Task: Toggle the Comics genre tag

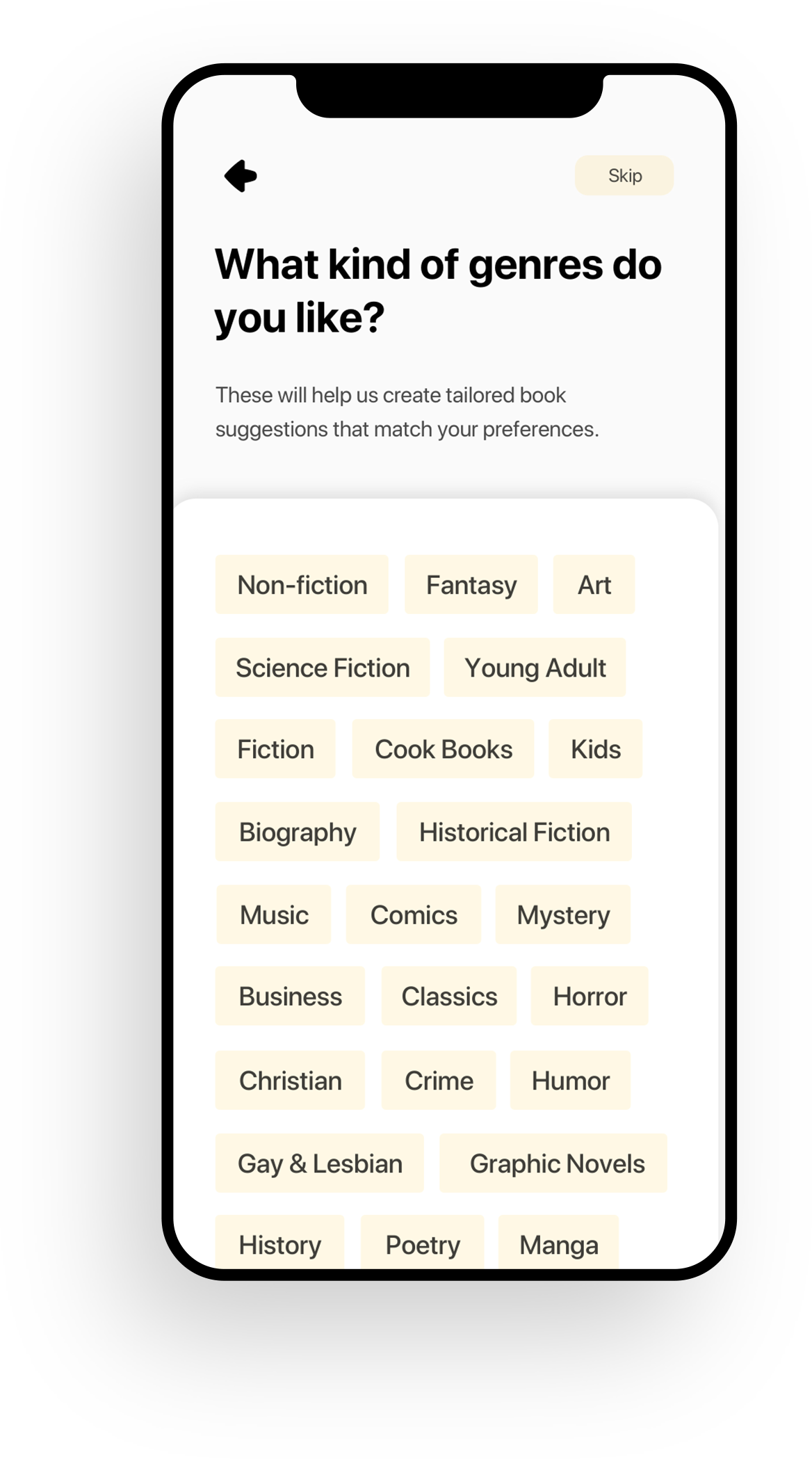Action: (414, 914)
